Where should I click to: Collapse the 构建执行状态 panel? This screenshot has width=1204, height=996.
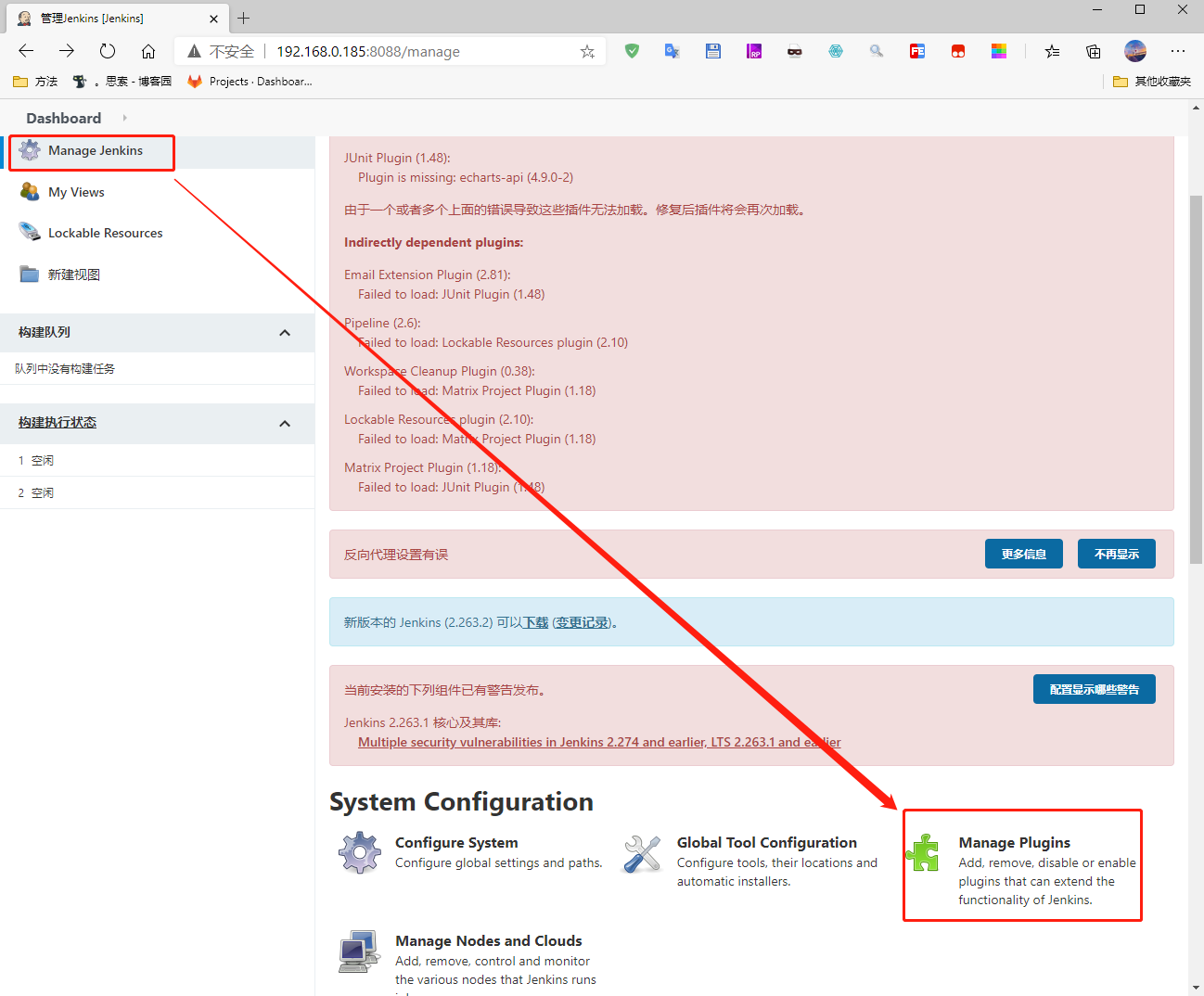coord(285,424)
